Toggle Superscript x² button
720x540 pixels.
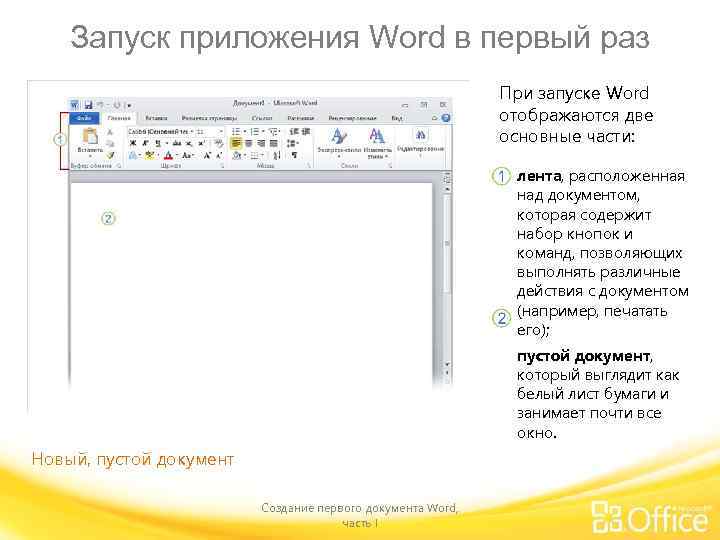click(x=202, y=143)
